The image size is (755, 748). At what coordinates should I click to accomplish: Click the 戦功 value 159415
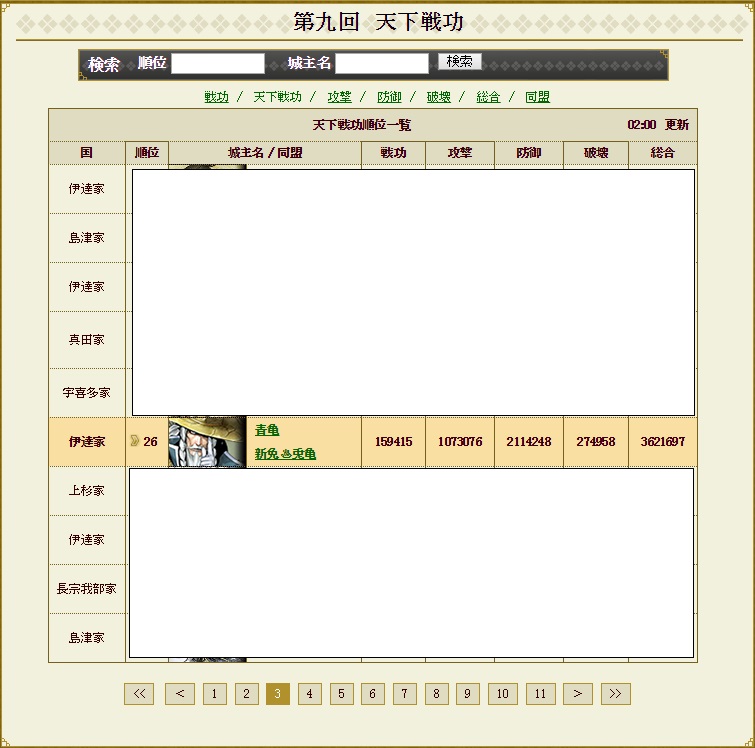(393, 442)
